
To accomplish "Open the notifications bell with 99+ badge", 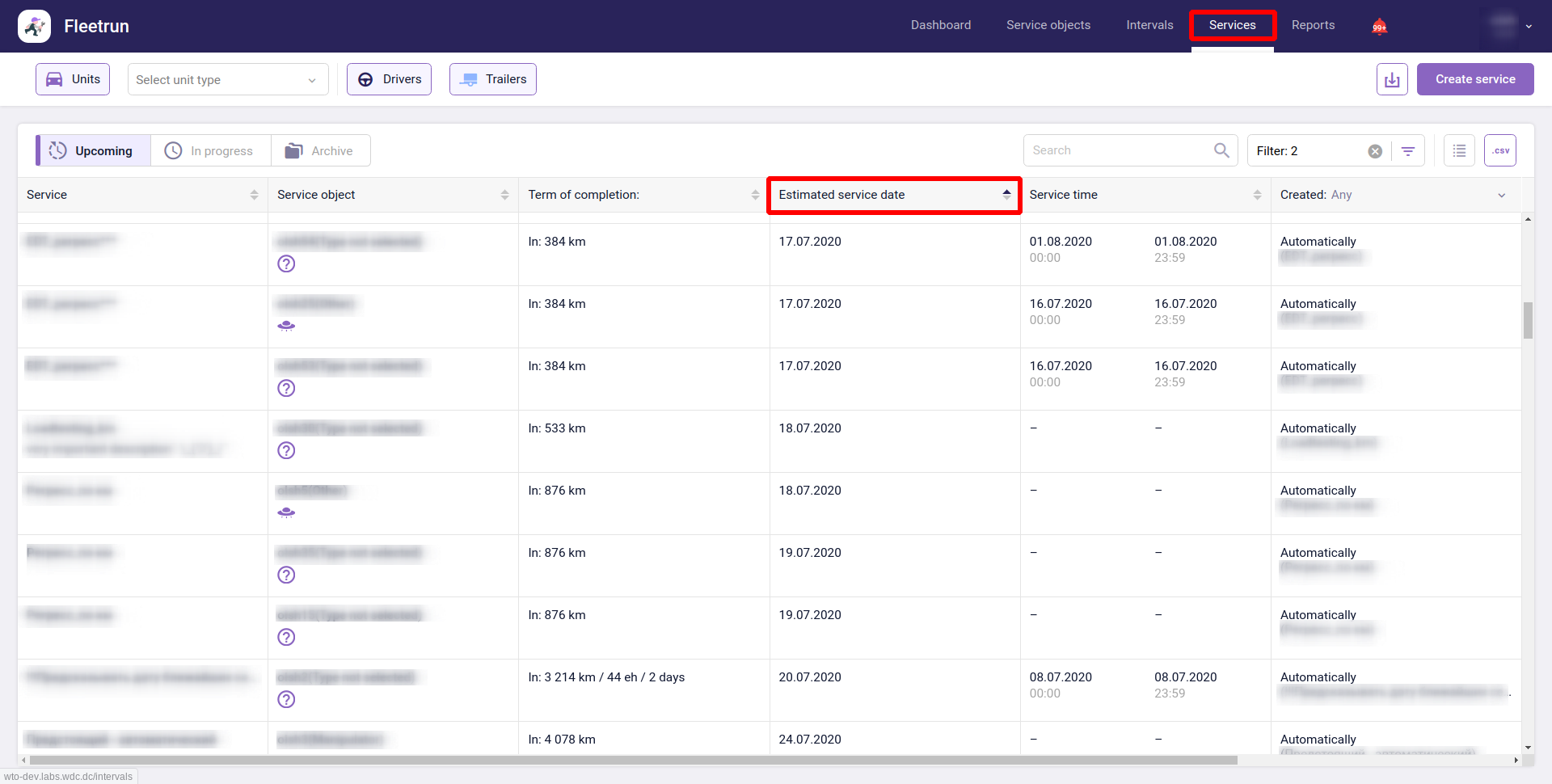I will pyautogui.click(x=1379, y=27).
